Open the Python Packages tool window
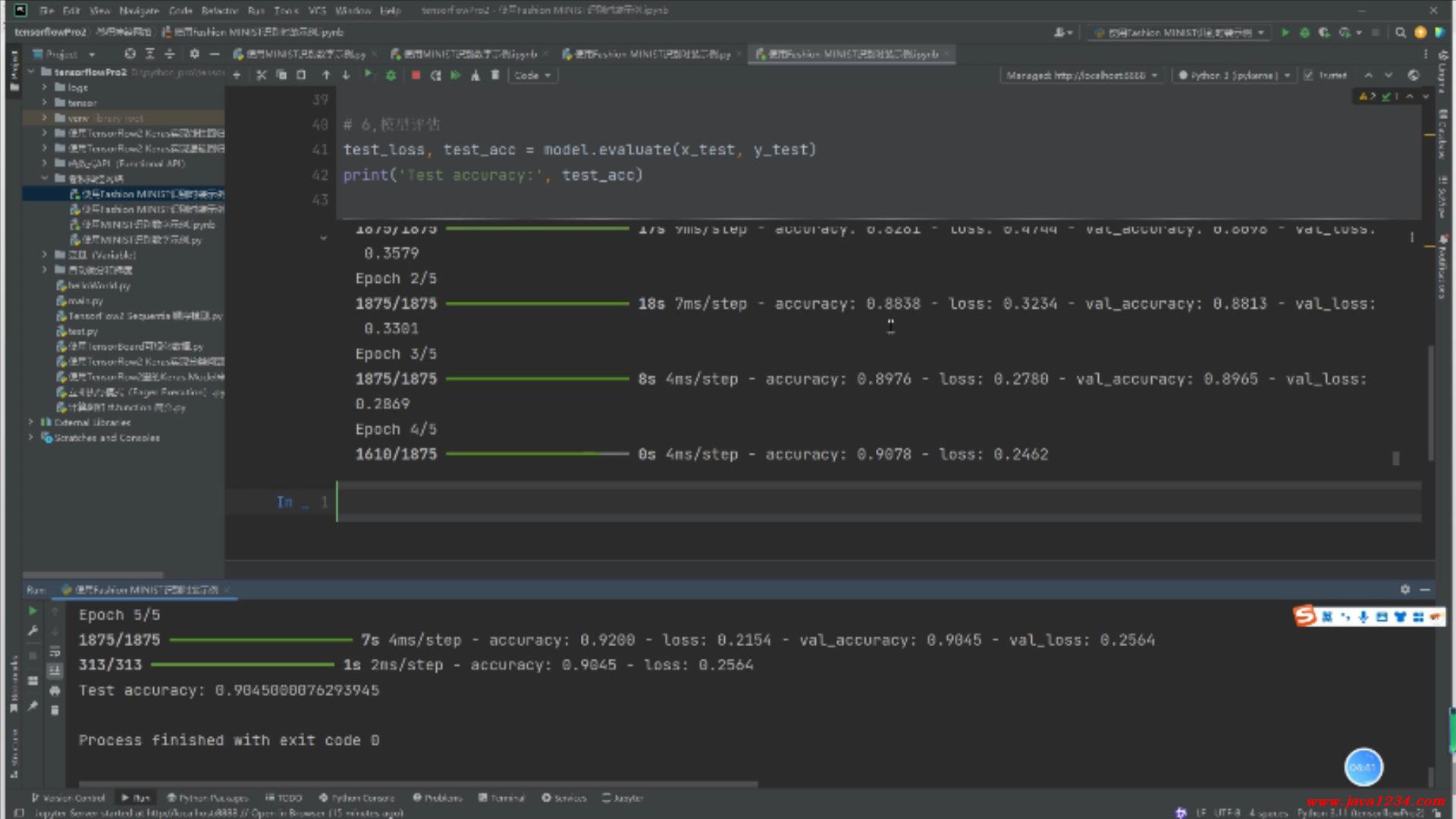 207,798
